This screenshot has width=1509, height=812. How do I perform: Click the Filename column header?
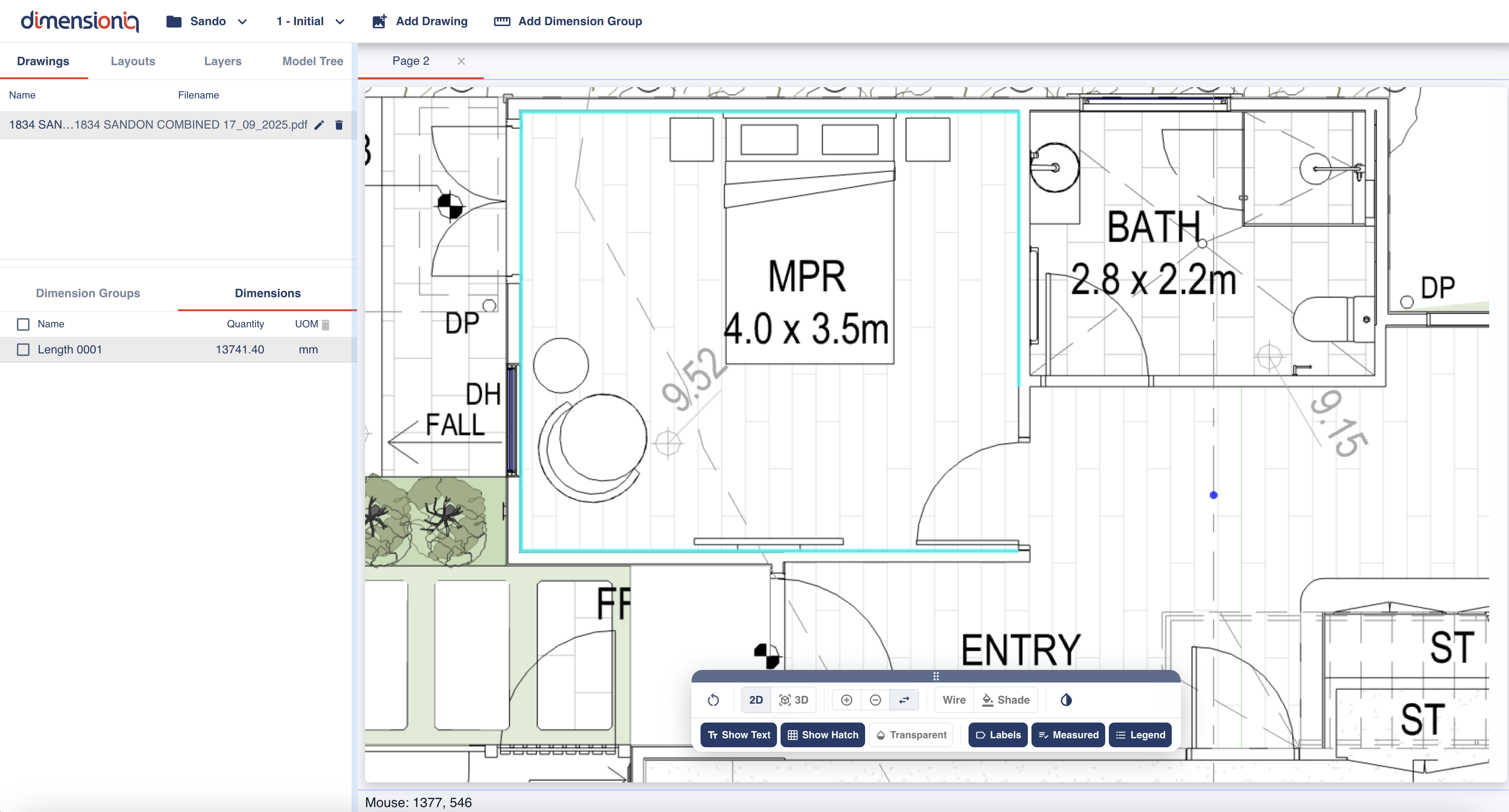[199, 95]
